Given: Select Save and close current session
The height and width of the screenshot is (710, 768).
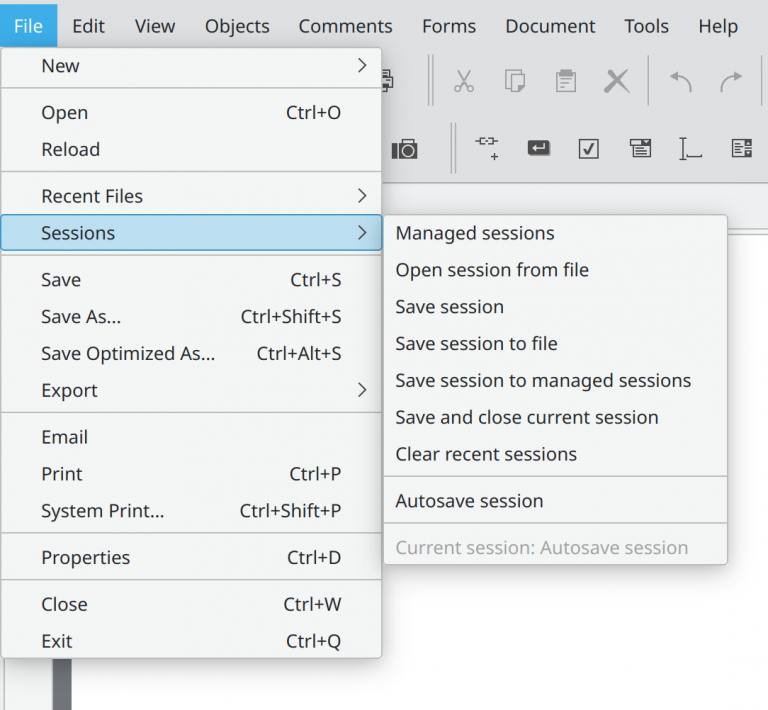Looking at the screenshot, I should point(526,417).
